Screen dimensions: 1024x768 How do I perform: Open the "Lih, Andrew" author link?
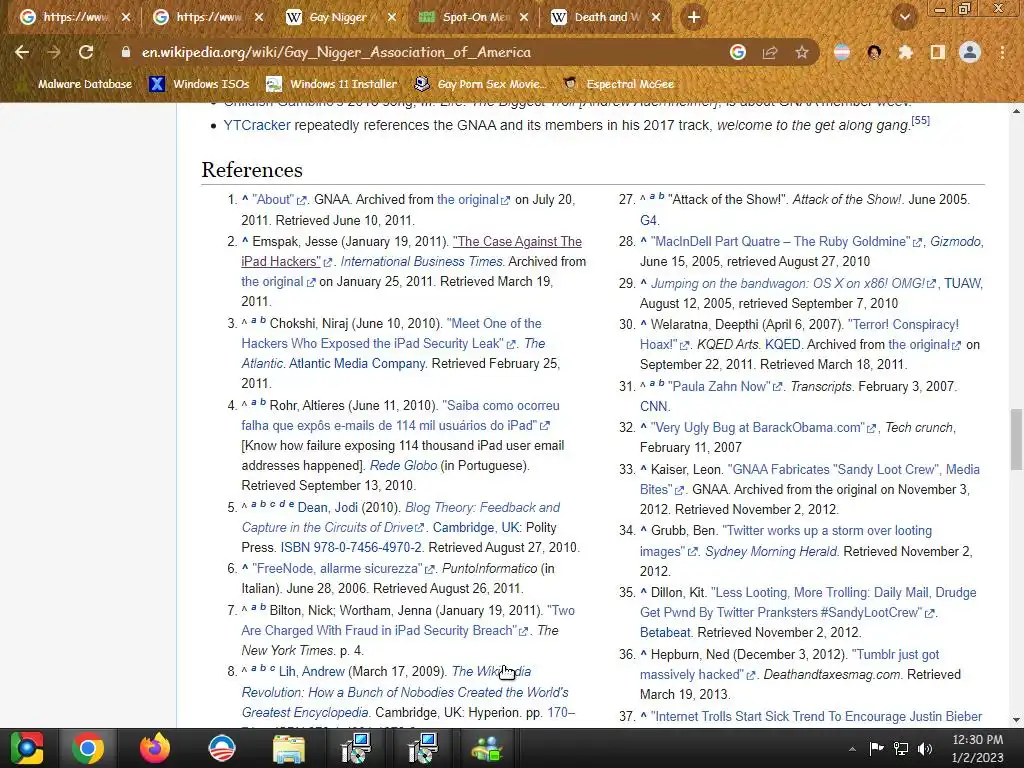click(312, 671)
